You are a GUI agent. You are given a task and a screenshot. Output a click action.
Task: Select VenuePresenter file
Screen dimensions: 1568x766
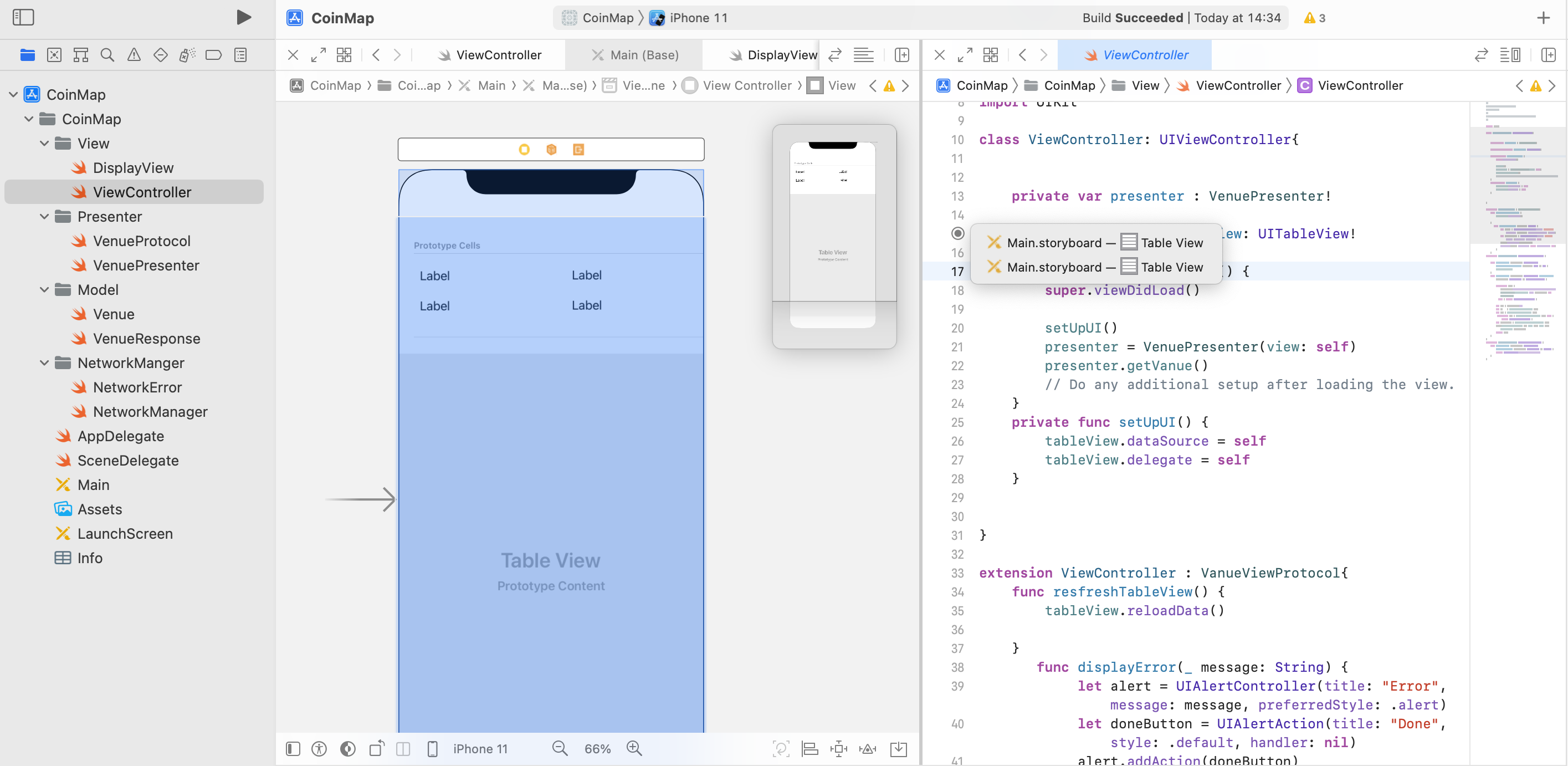click(146, 265)
